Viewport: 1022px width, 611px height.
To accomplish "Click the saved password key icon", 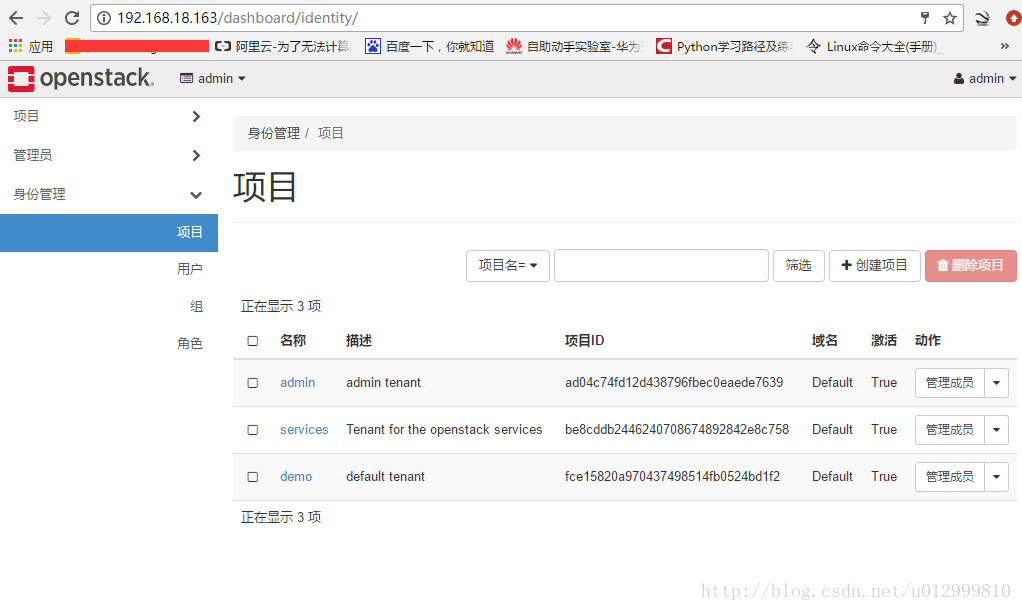I will click(x=924, y=18).
